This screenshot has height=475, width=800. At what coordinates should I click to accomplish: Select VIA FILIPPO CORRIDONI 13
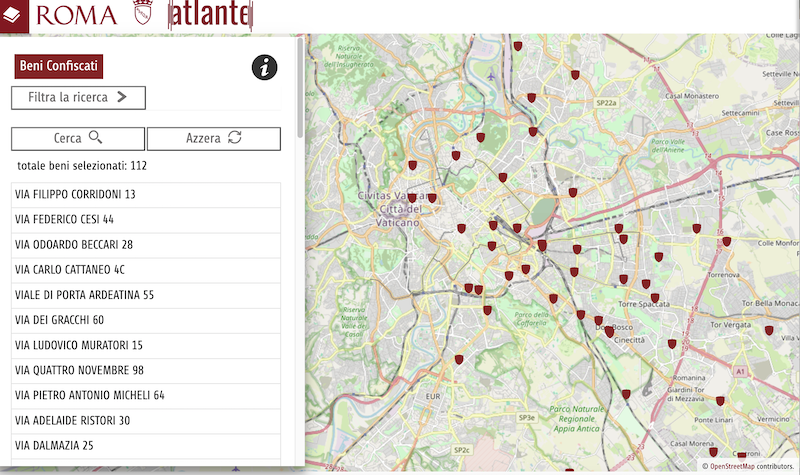(146, 194)
